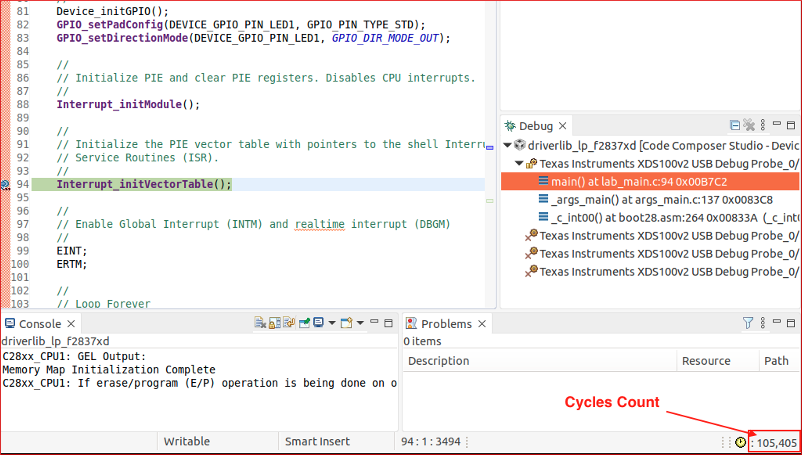The image size is (802, 455).
Task: Click Path column header in Problems
Action: pyautogui.click(x=779, y=361)
